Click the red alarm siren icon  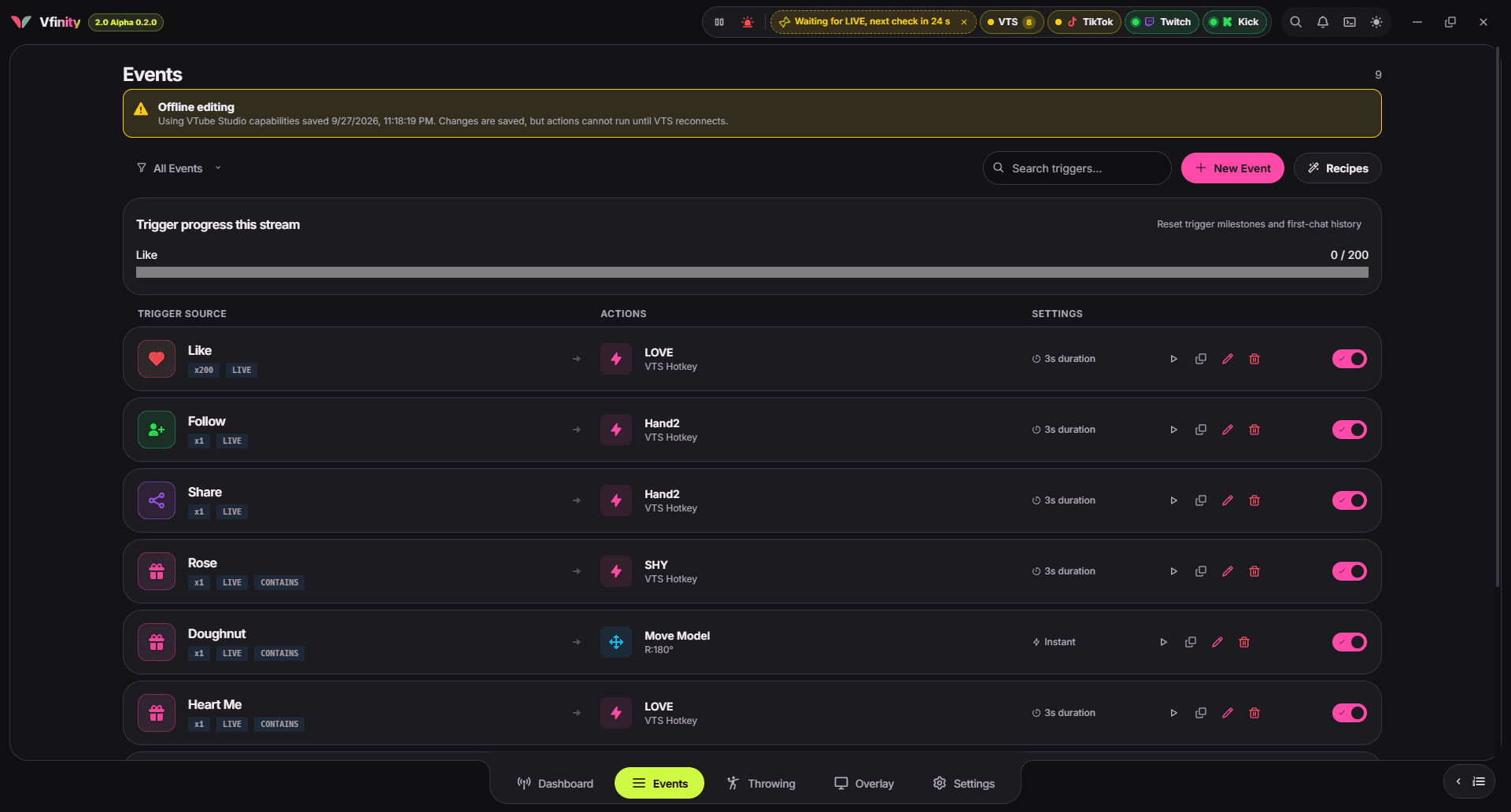pos(748,22)
